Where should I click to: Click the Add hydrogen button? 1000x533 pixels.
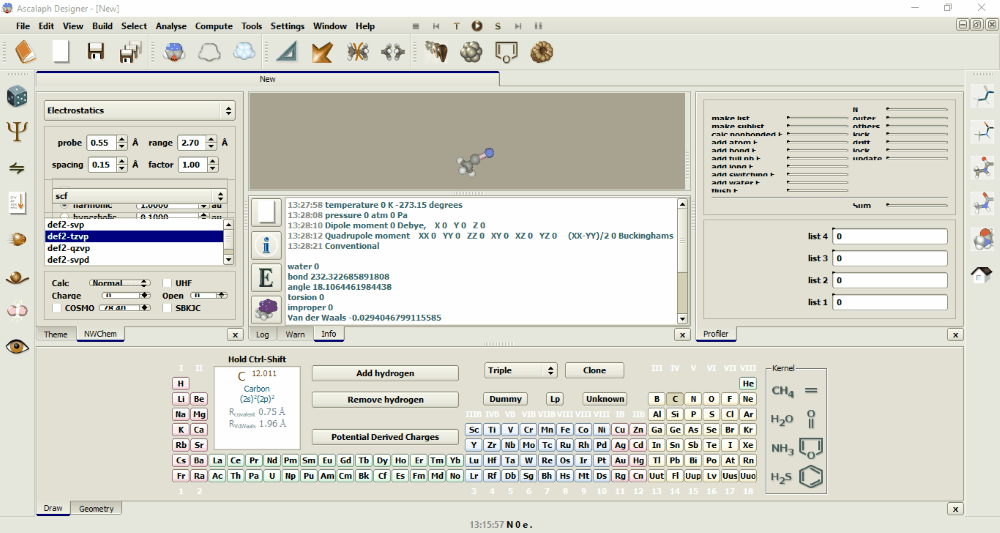pos(385,373)
